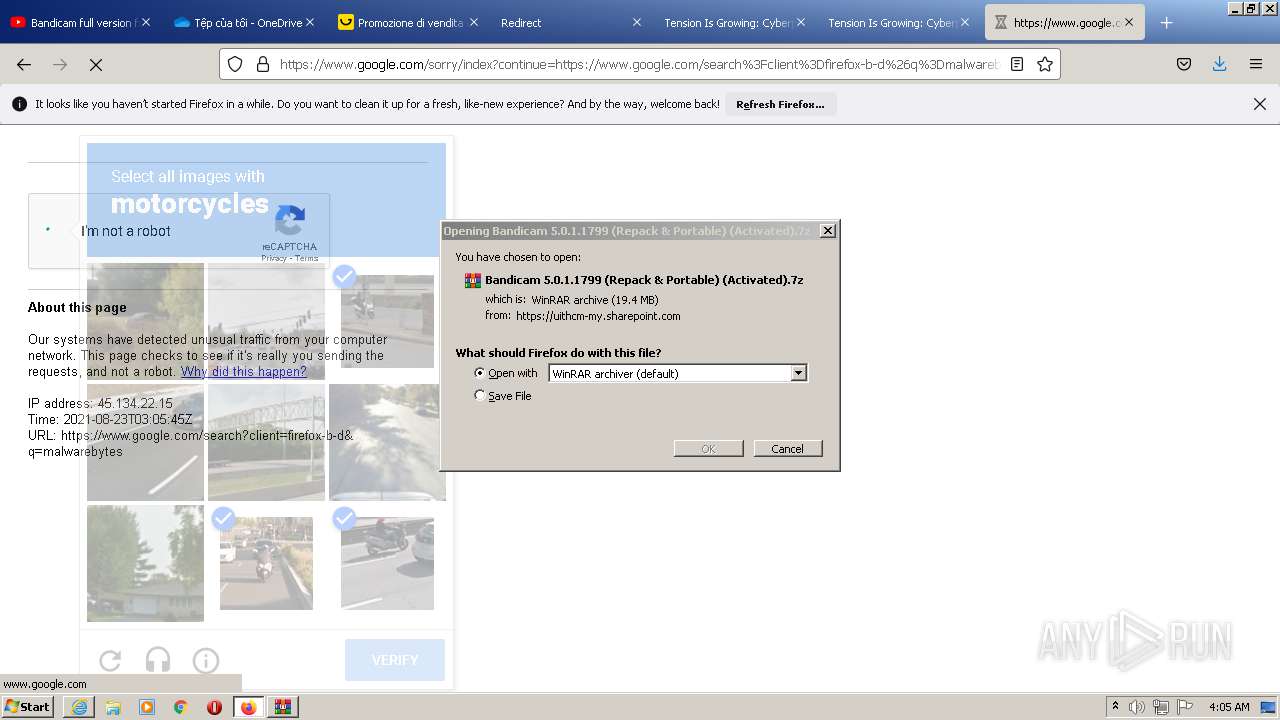Click the uithcm-my.sharepoint.com source text
1280x720 pixels.
pos(598,316)
